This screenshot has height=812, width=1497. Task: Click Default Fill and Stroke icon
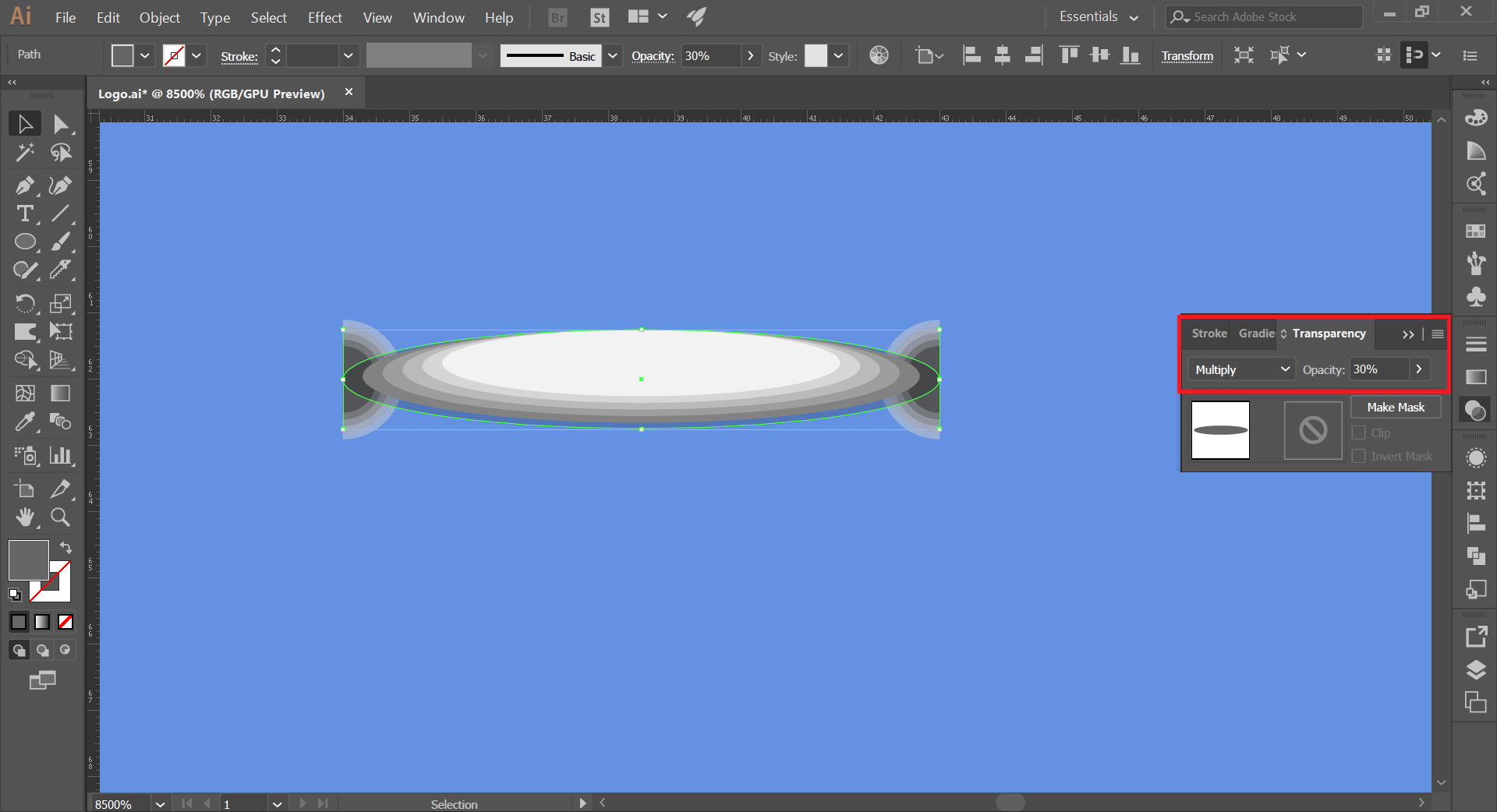coord(15,595)
